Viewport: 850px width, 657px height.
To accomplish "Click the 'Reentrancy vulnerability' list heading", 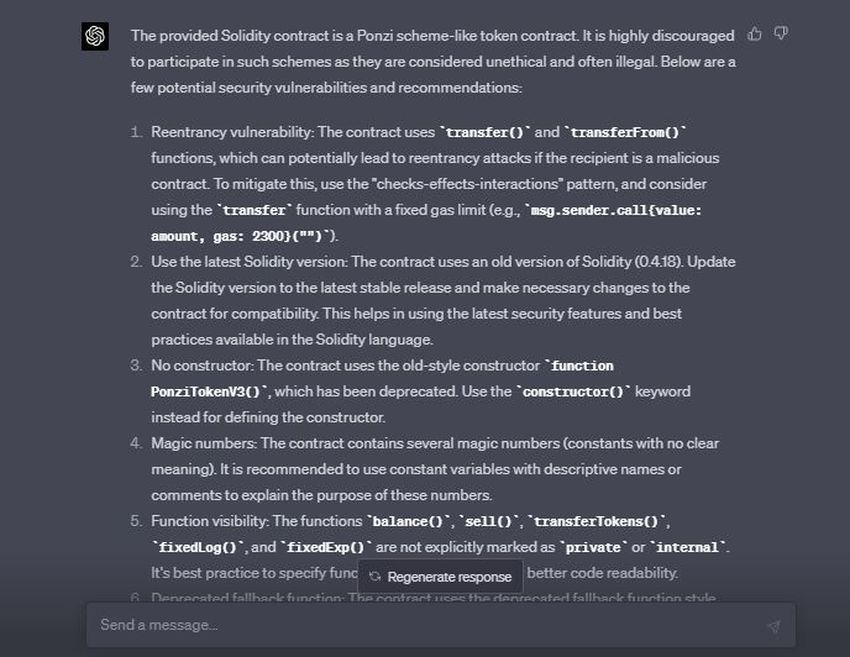I will (x=232, y=132).
